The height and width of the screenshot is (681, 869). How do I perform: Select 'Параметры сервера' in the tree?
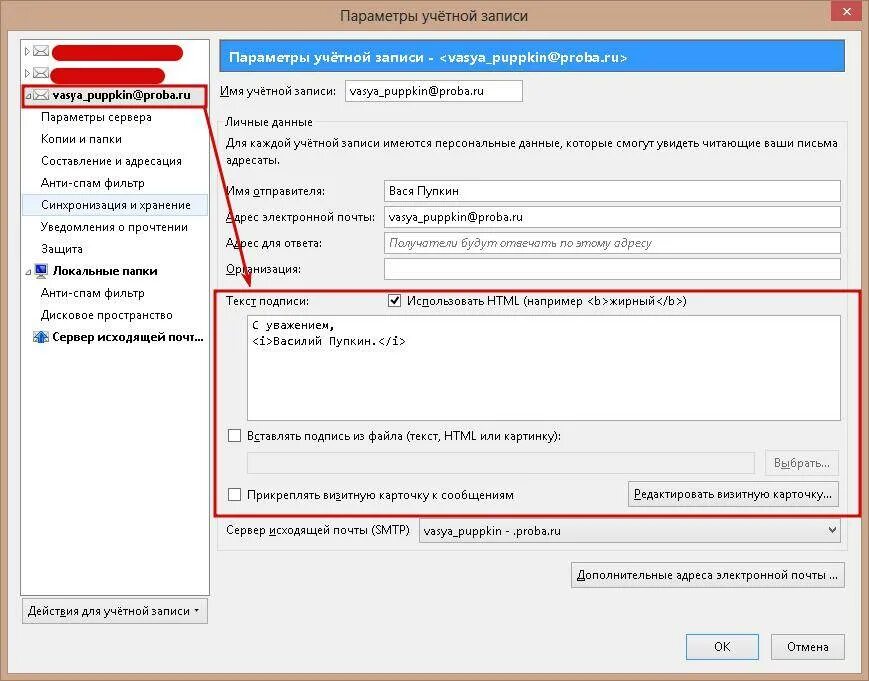coord(96,117)
